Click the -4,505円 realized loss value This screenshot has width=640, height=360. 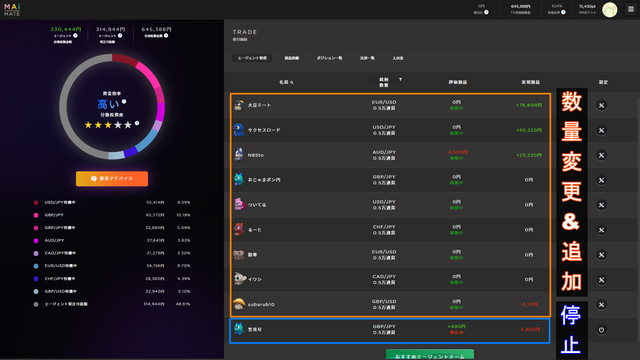click(x=529, y=329)
